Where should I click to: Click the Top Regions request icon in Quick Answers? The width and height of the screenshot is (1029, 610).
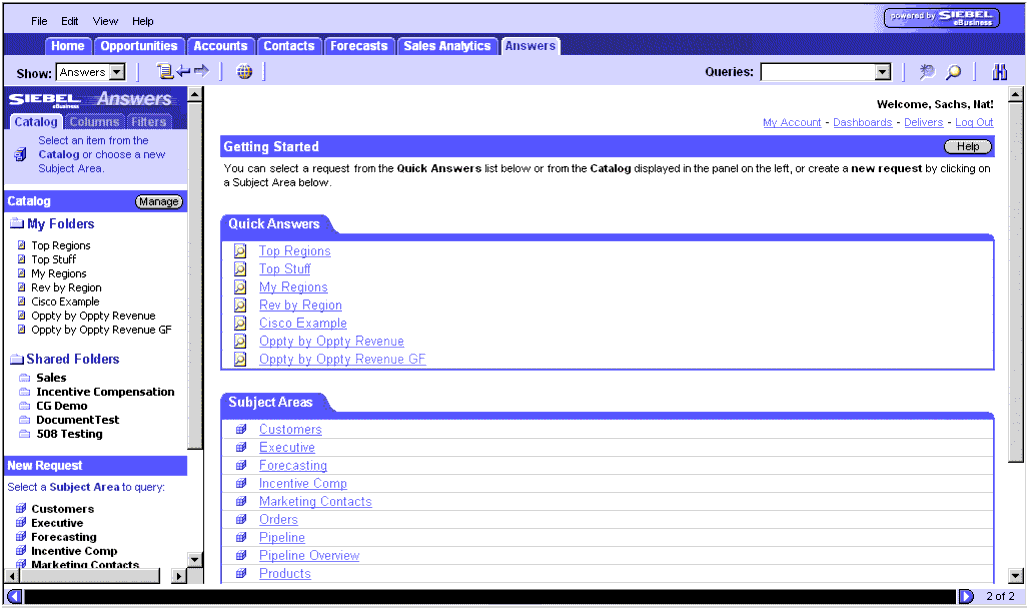point(240,251)
